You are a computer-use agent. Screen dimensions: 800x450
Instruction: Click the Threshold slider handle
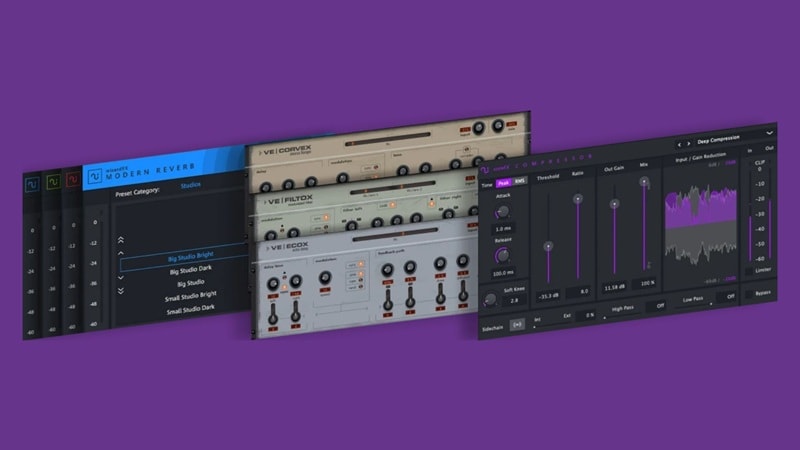(548, 246)
